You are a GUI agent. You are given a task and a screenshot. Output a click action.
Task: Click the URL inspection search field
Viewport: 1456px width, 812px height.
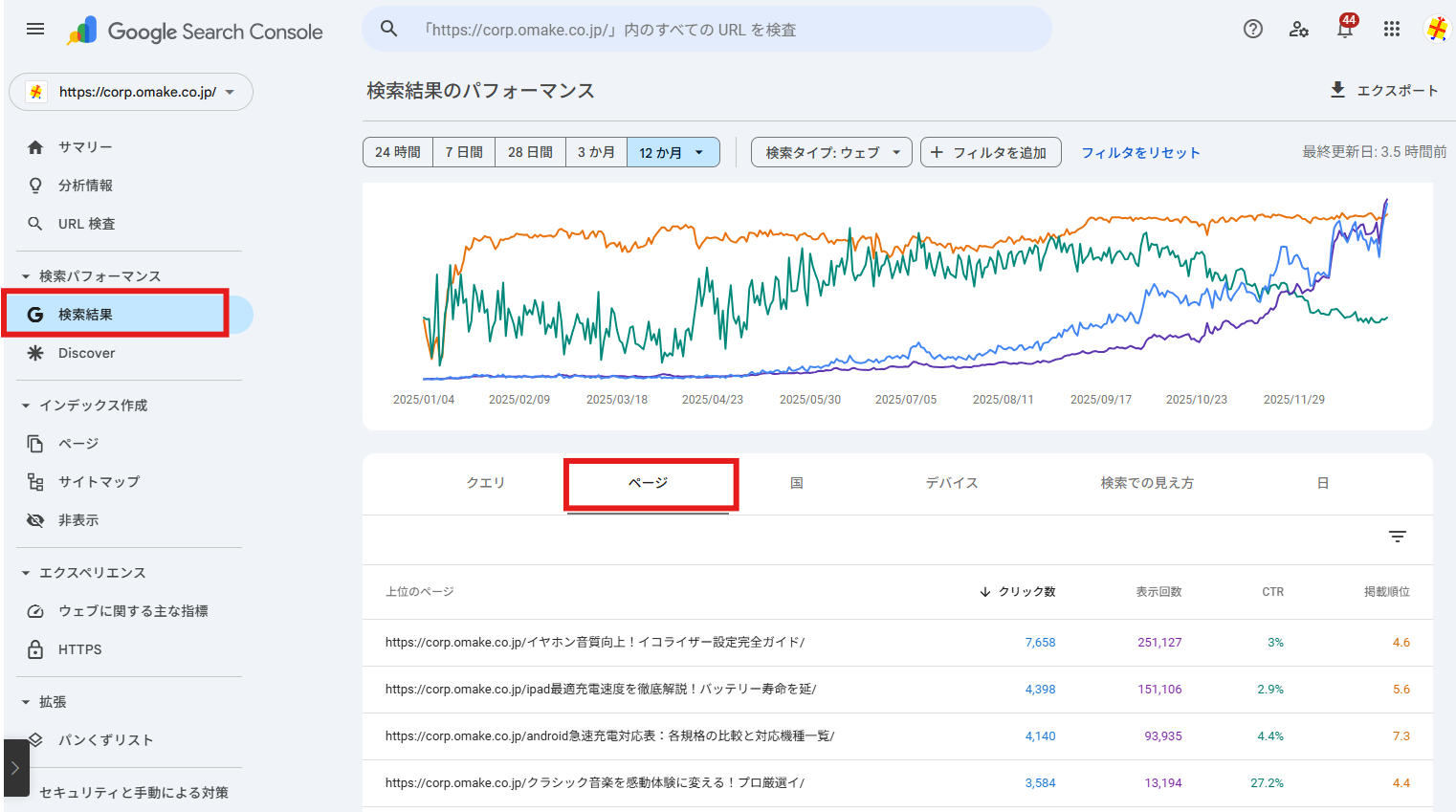click(x=708, y=30)
